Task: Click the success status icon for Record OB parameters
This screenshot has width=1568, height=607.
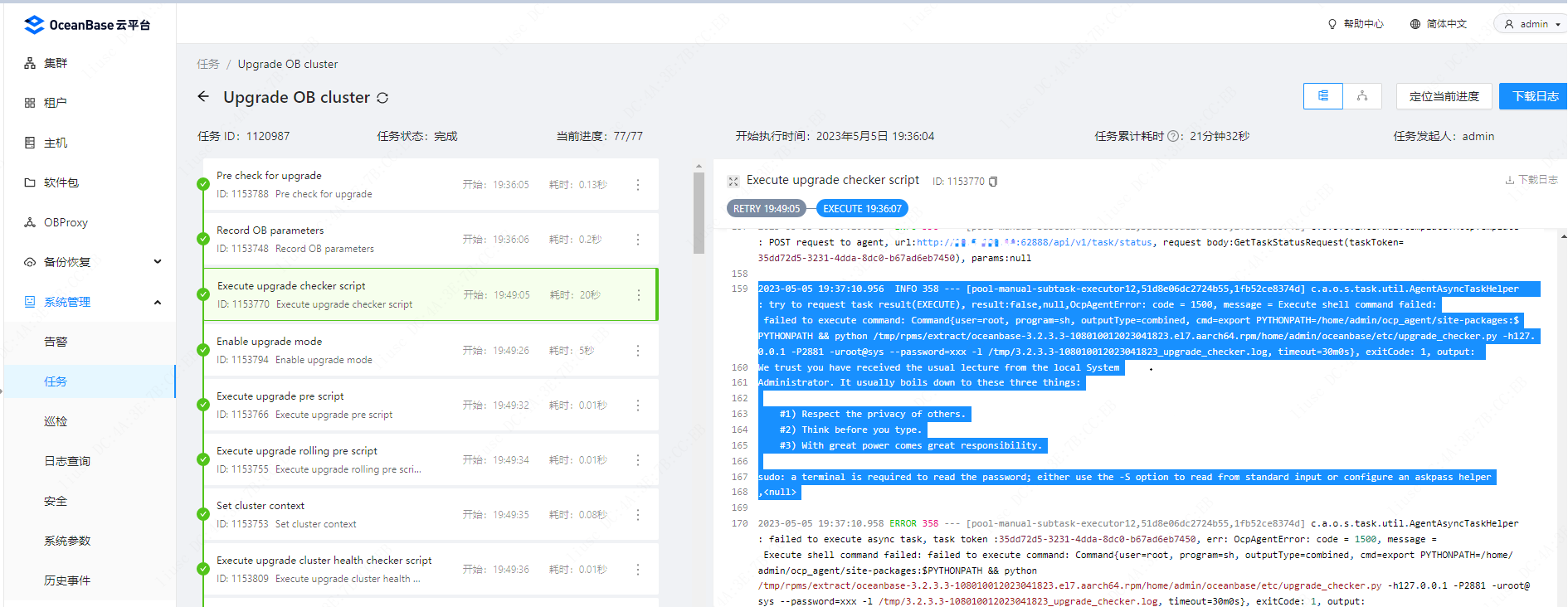Action: [203, 239]
